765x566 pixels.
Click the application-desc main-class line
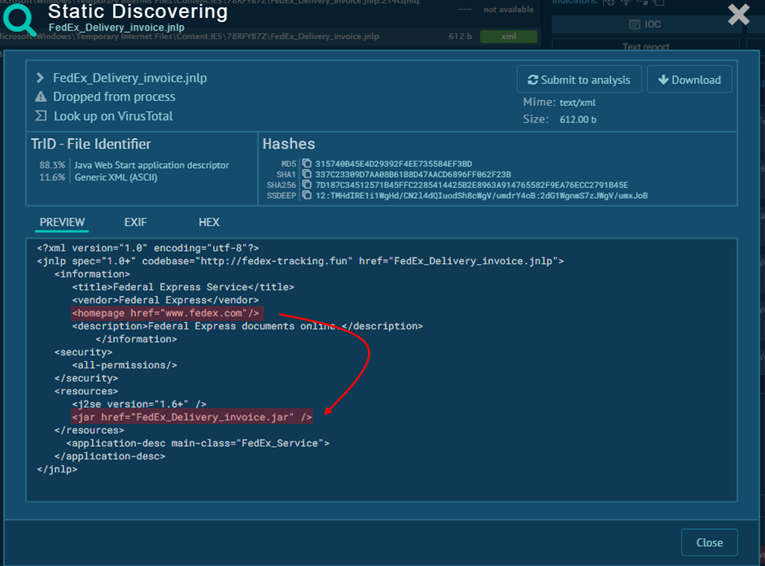pos(198,443)
